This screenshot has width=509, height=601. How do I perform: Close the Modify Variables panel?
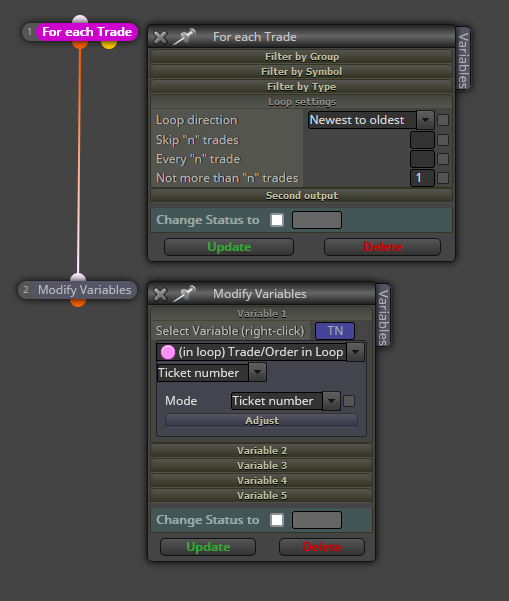pos(160,294)
